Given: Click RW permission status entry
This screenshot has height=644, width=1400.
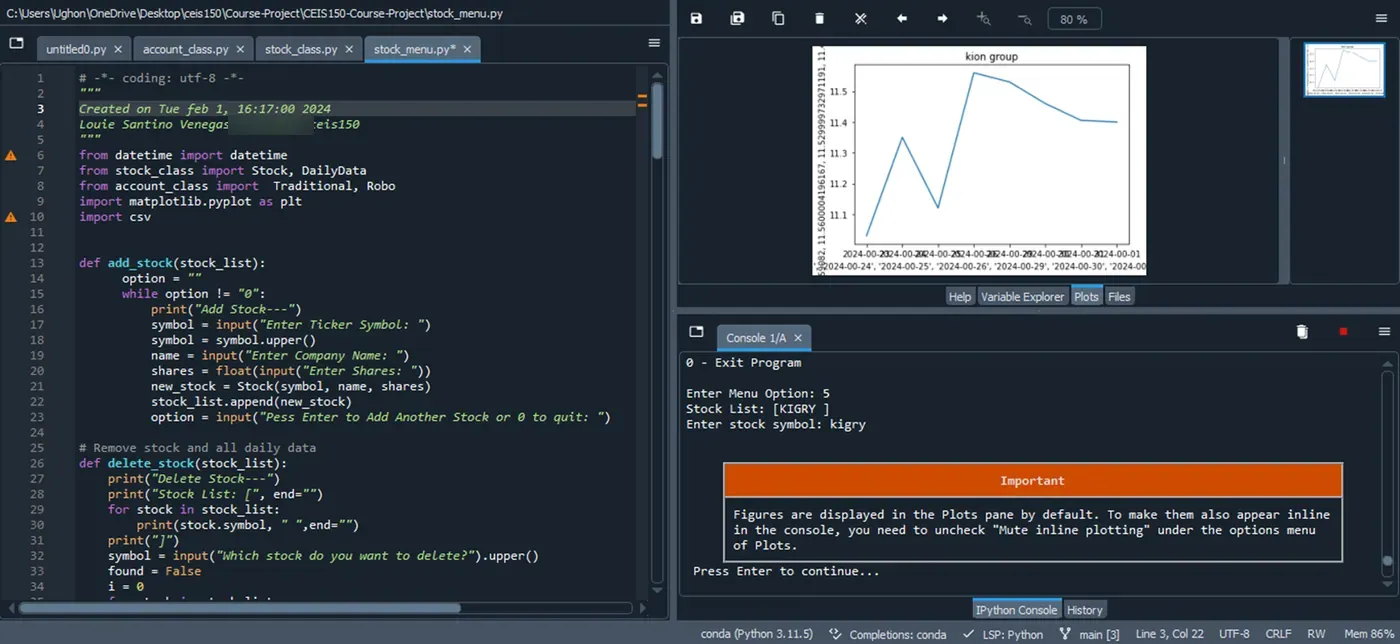Looking at the screenshot, I should tap(1316, 634).
